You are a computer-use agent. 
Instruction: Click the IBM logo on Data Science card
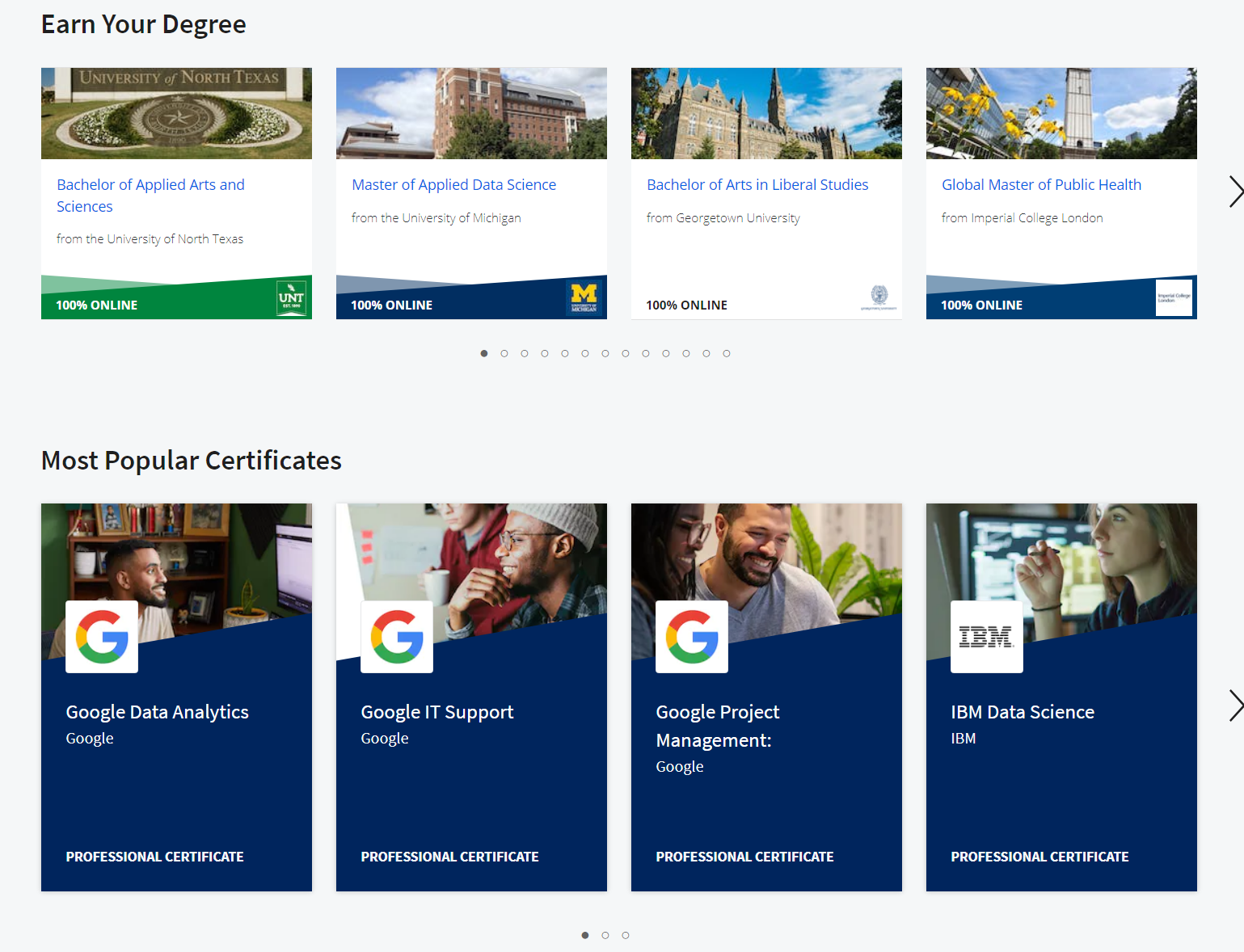pyautogui.click(x=986, y=636)
